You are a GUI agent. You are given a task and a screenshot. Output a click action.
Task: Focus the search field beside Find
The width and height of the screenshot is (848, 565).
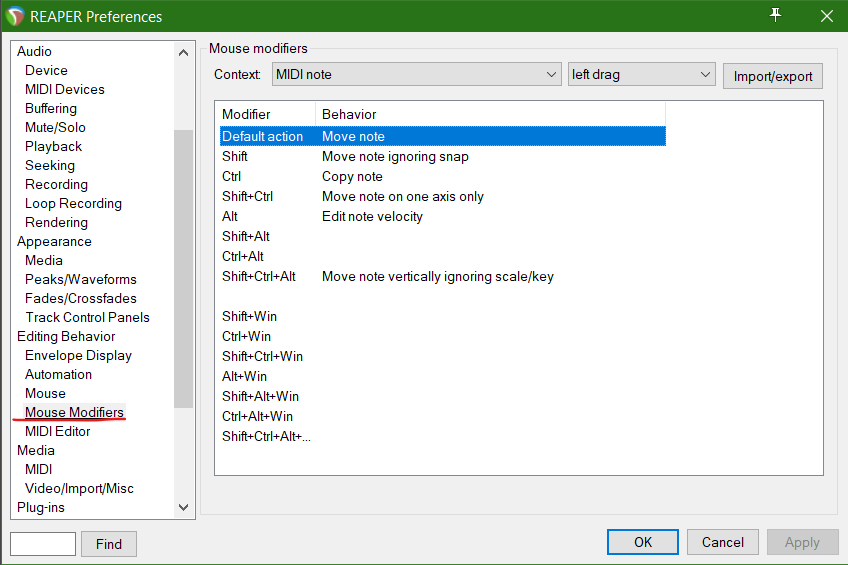[43, 544]
